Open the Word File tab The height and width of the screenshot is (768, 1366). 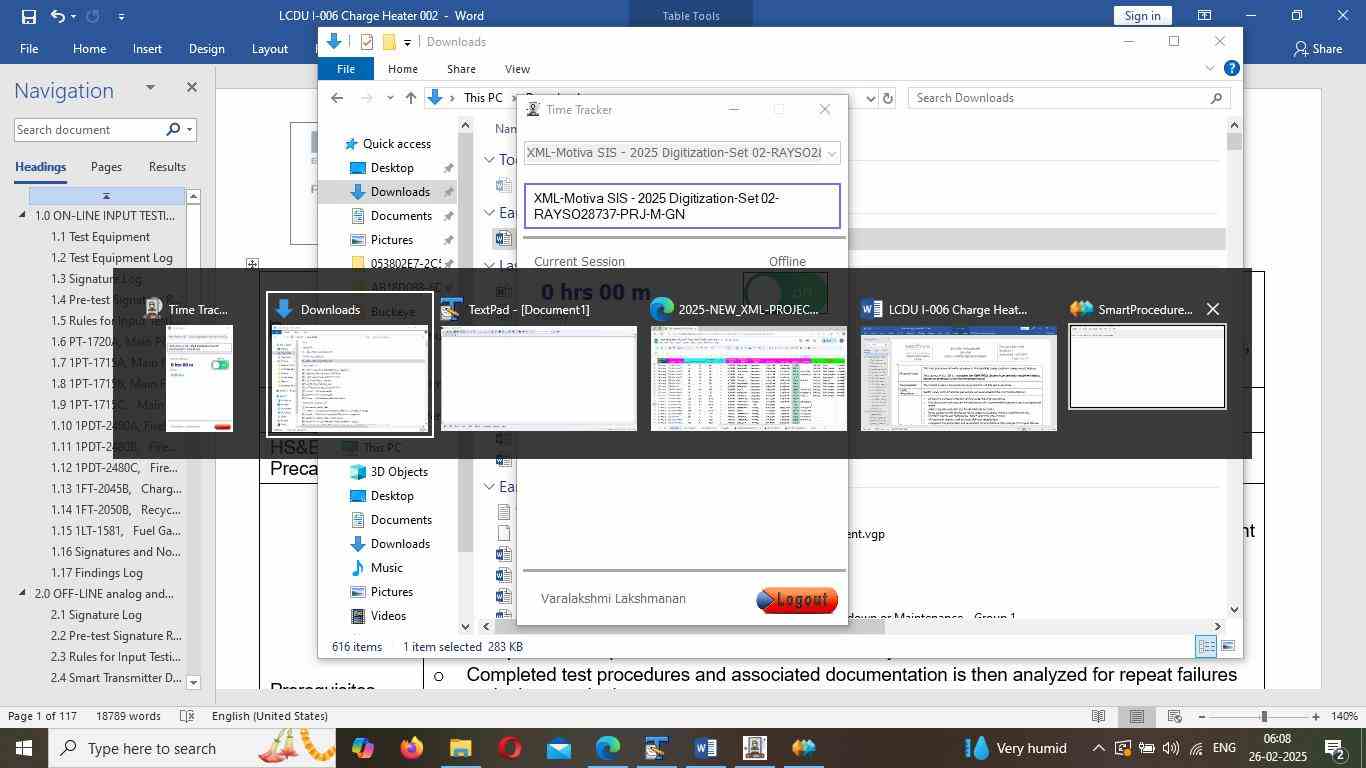29,49
